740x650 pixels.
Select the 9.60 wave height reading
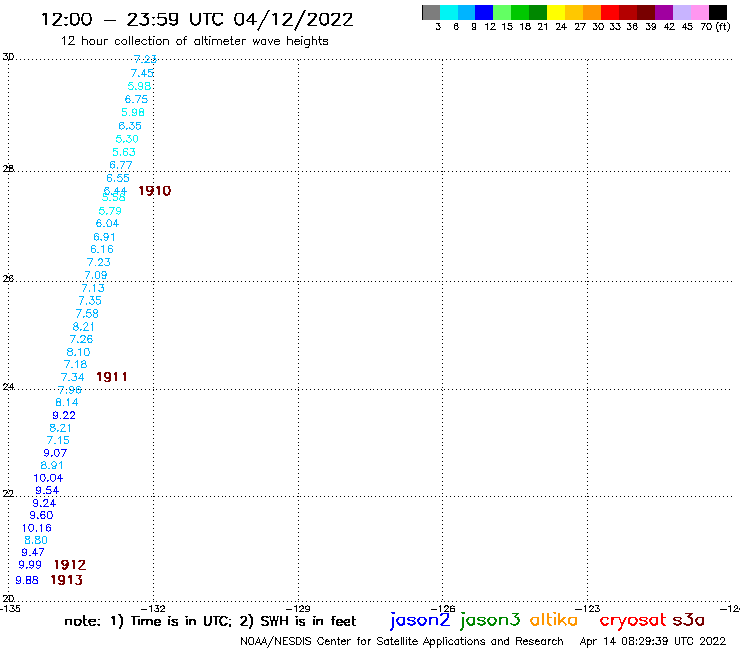tap(42, 515)
